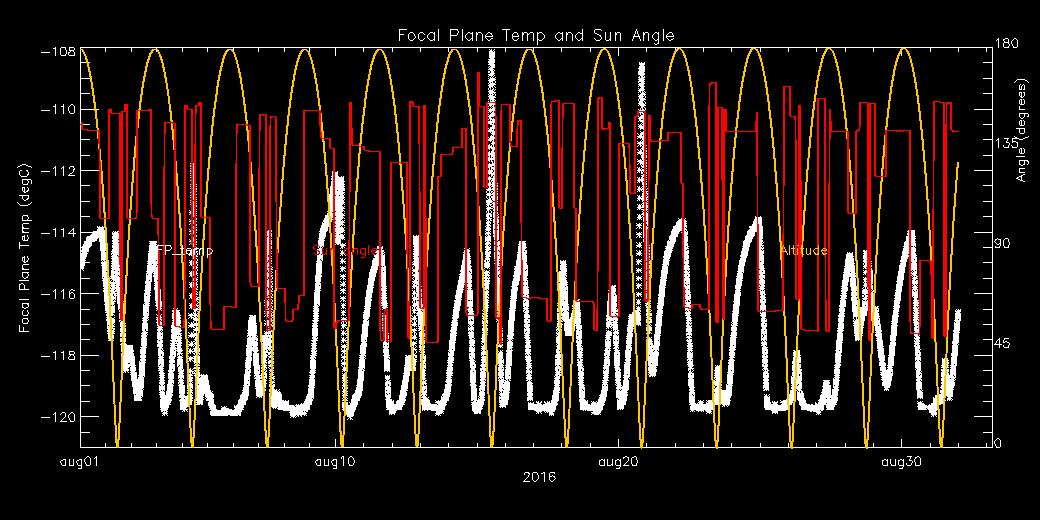Select the 'FP_temp' legend label
Screen dimensions: 1040x520
click(185, 251)
